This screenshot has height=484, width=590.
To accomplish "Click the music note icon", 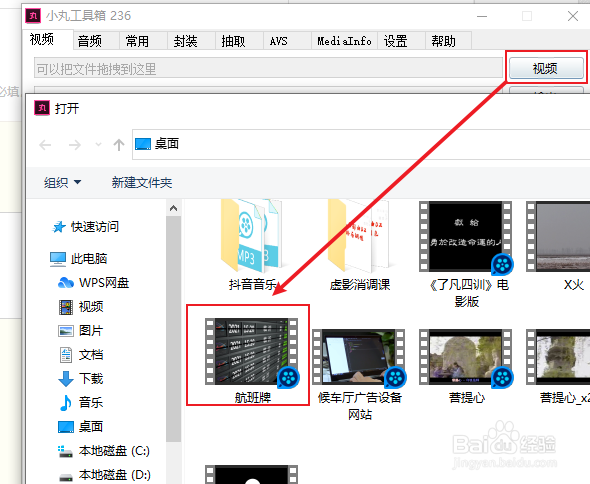I will click(x=65, y=403).
